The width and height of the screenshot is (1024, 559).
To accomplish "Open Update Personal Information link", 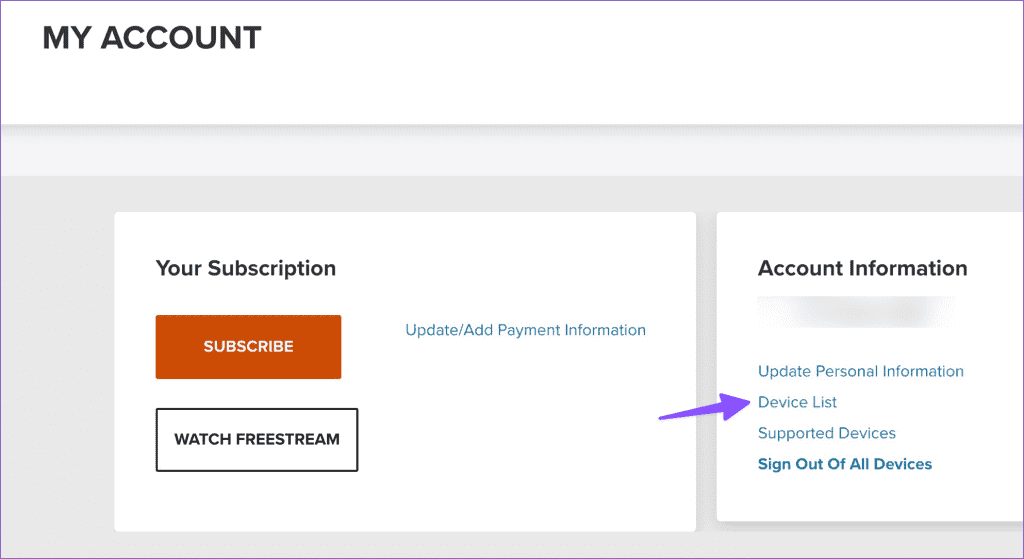I will 860,371.
